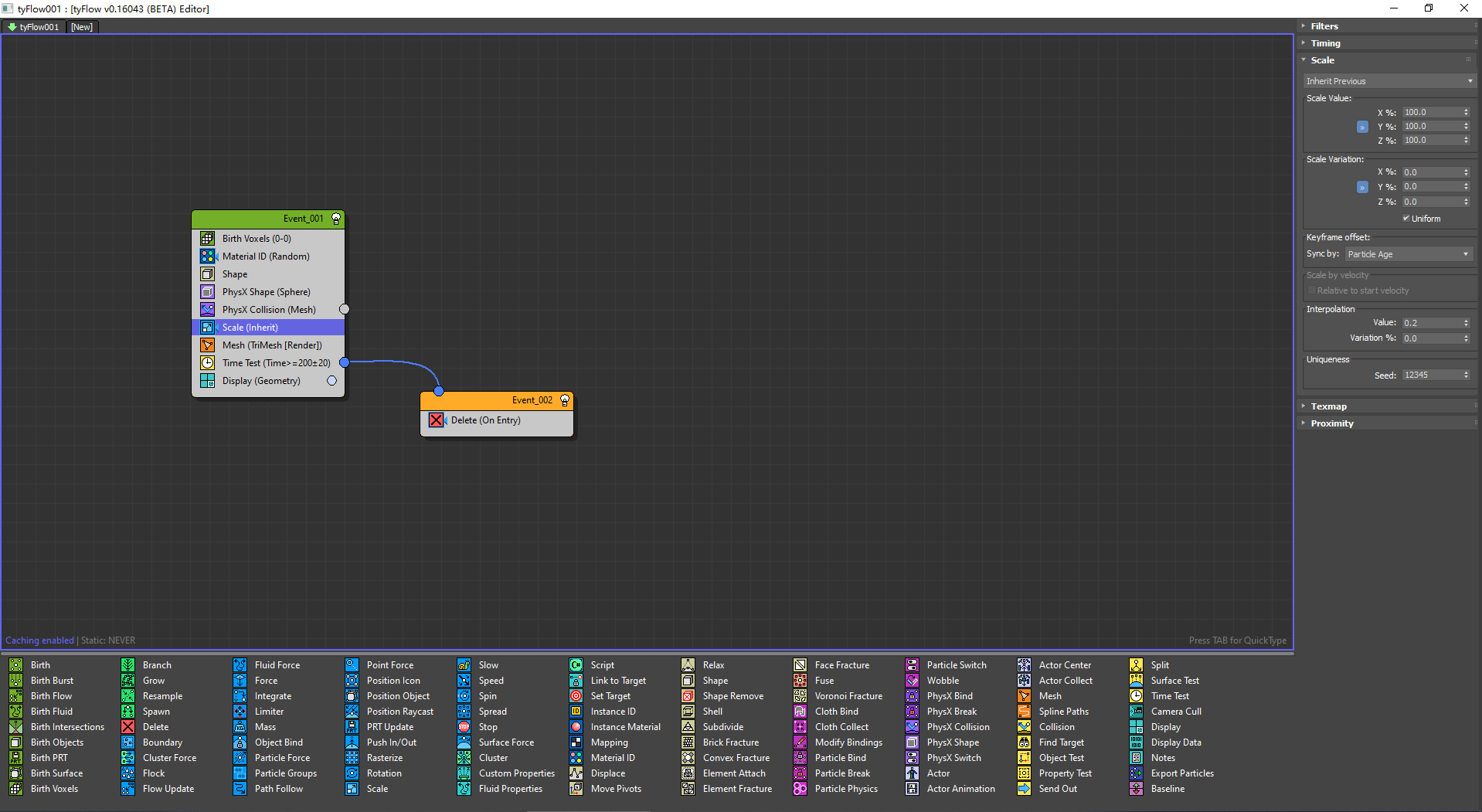Click the Script operator icon
The width and height of the screenshot is (1482, 812).
[576, 665]
